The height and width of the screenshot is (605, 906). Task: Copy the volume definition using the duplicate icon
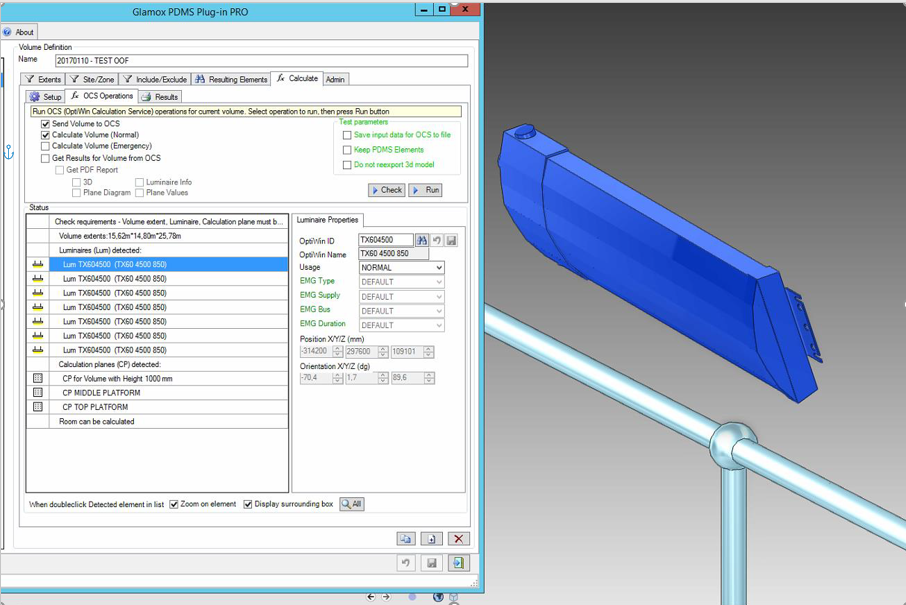point(406,539)
